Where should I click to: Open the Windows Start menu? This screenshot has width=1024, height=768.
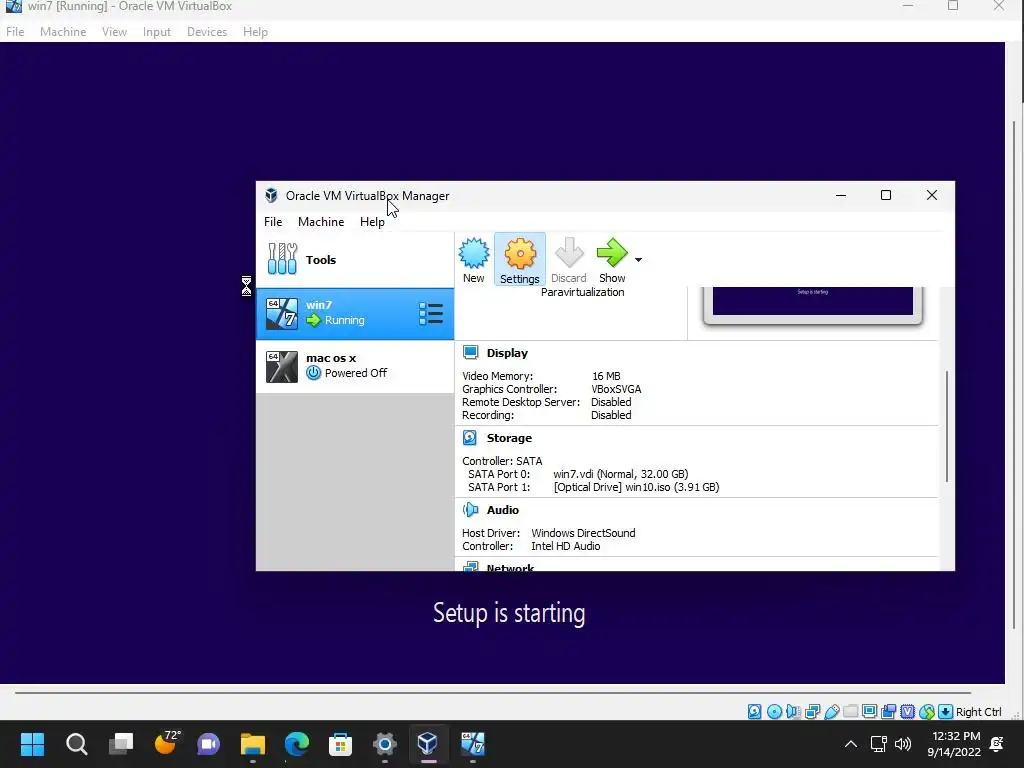point(32,744)
